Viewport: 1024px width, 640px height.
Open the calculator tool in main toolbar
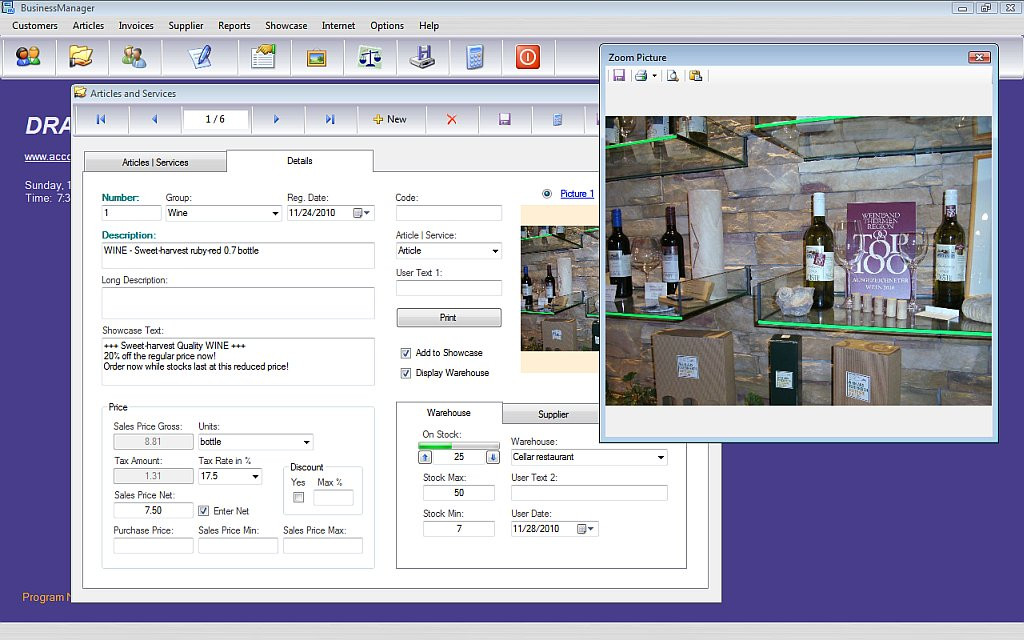(475, 57)
